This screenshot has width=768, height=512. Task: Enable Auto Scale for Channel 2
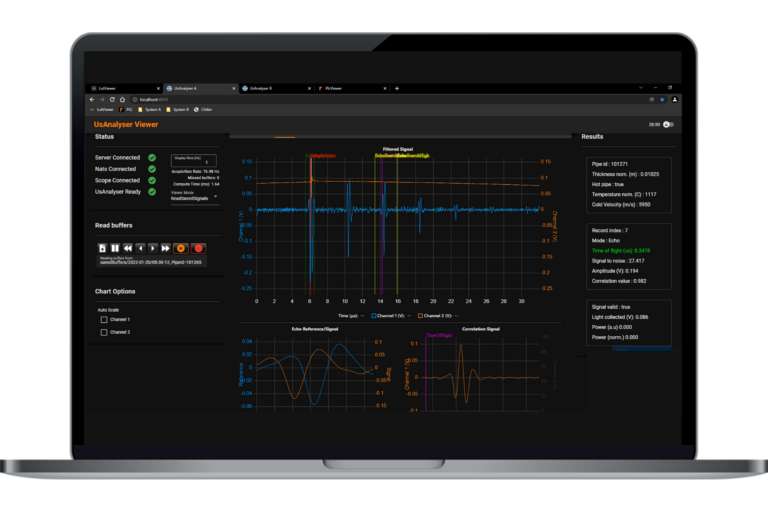coord(104,331)
